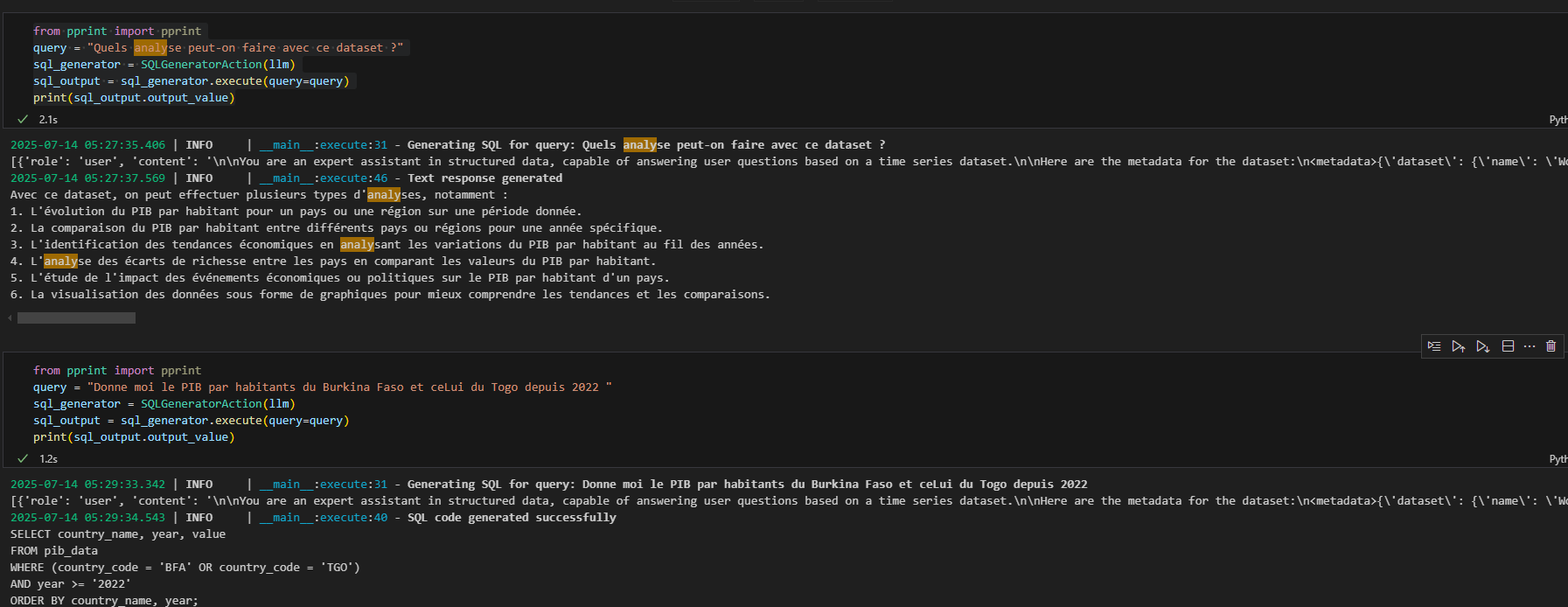Viewport: 1568px width, 607px height.
Task: Click item "1. L'évolution du PIB par habitant..."
Action: coord(296,212)
